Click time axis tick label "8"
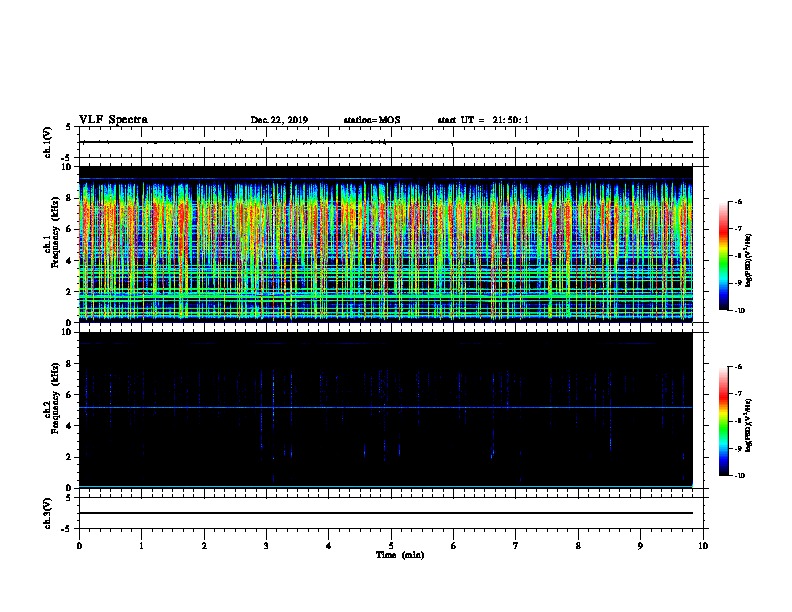 (578, 546)
